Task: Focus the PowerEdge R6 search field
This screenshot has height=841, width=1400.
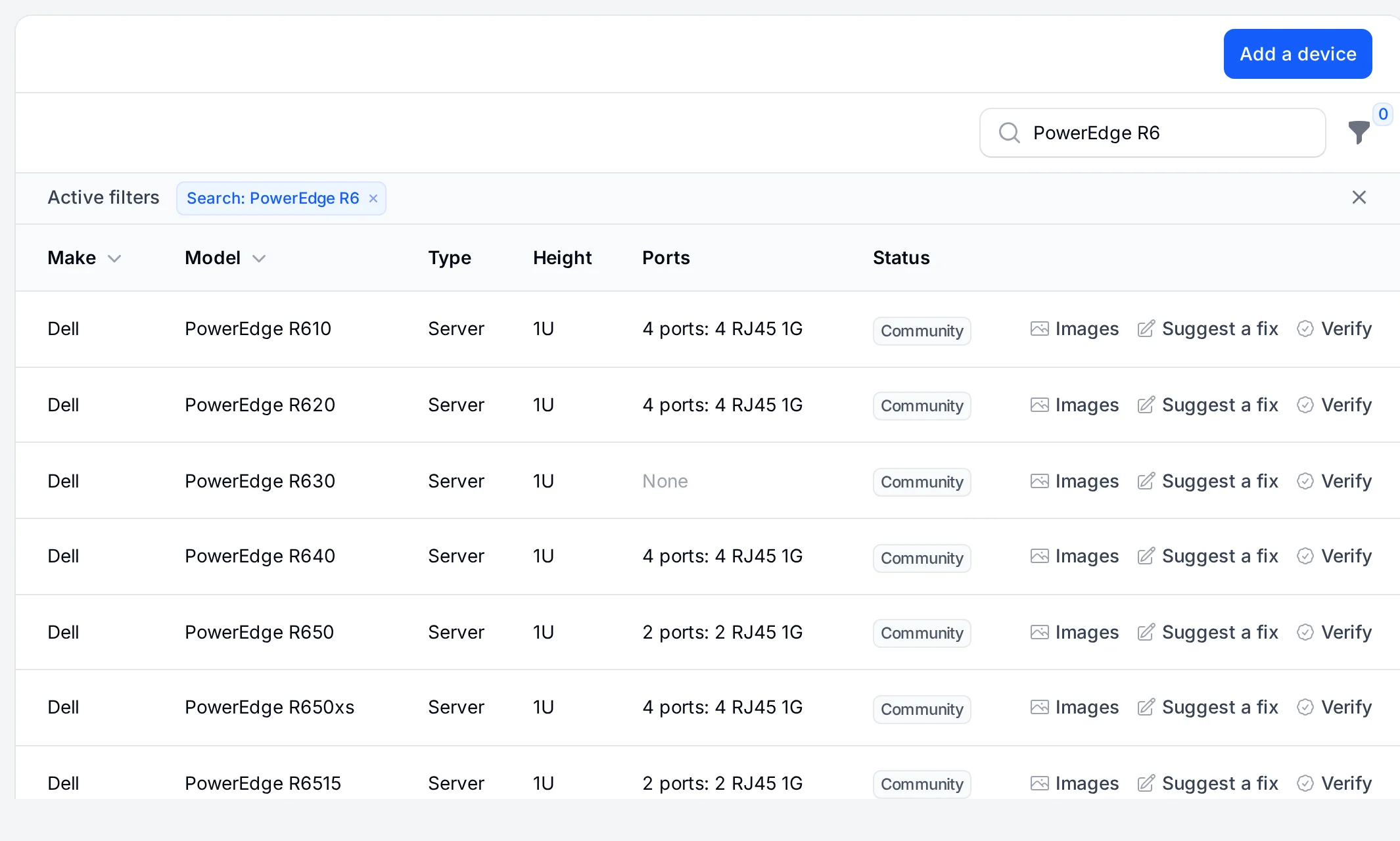Action: 1152,133
